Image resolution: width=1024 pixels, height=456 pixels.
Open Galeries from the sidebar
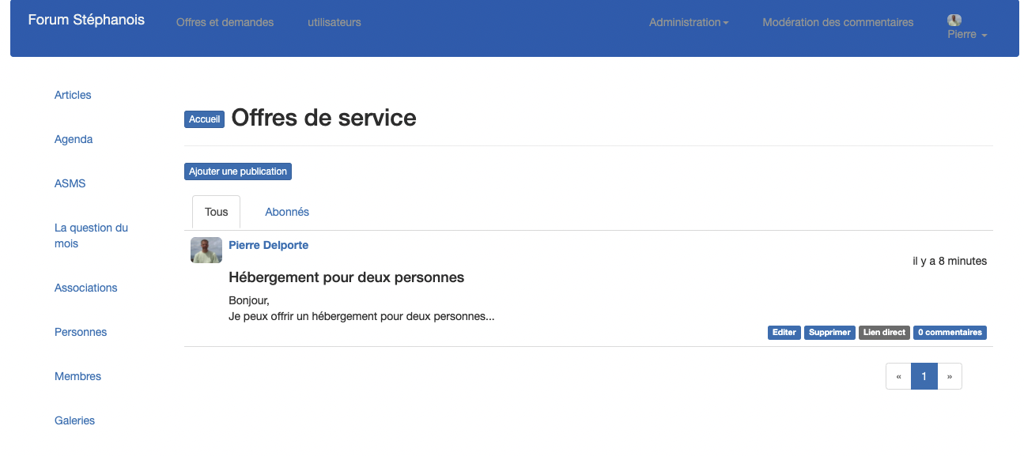pyautogui.click(x=74, y=420)
